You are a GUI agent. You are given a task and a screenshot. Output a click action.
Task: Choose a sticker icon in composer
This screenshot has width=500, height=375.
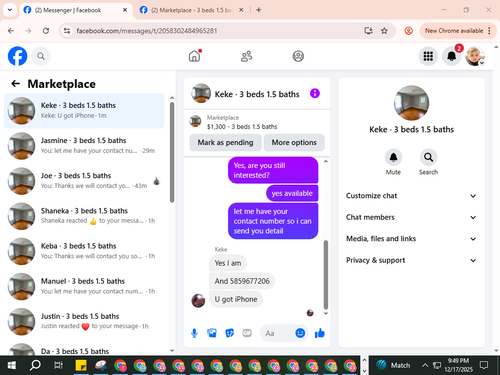[229, 333]
